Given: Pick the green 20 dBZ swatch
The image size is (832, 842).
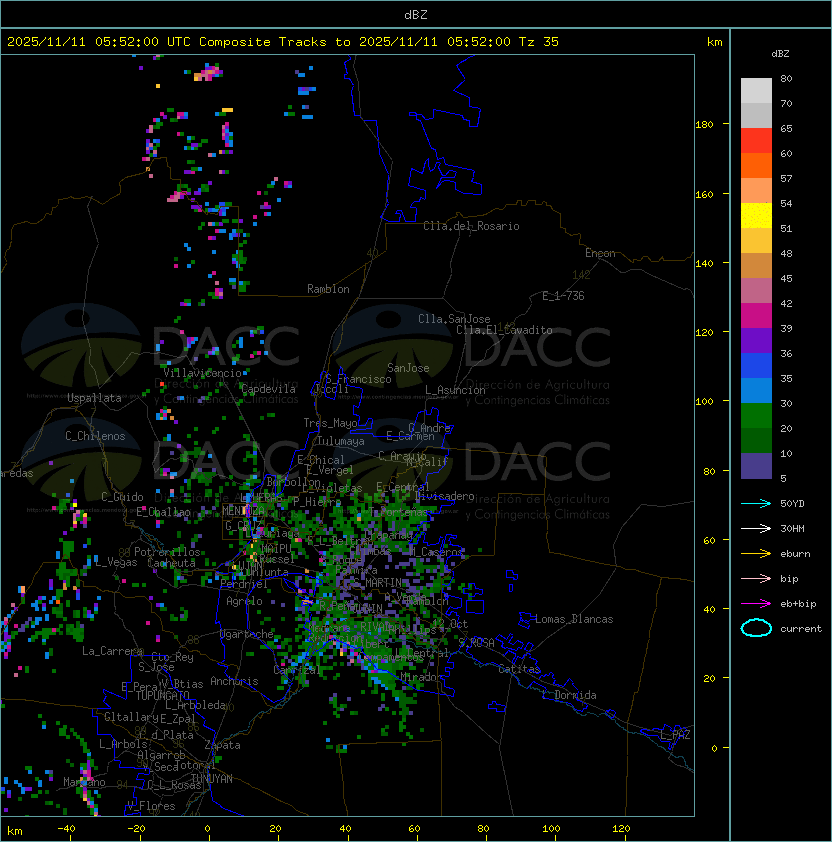Looking at the screenshot, I should coord(756,415).
